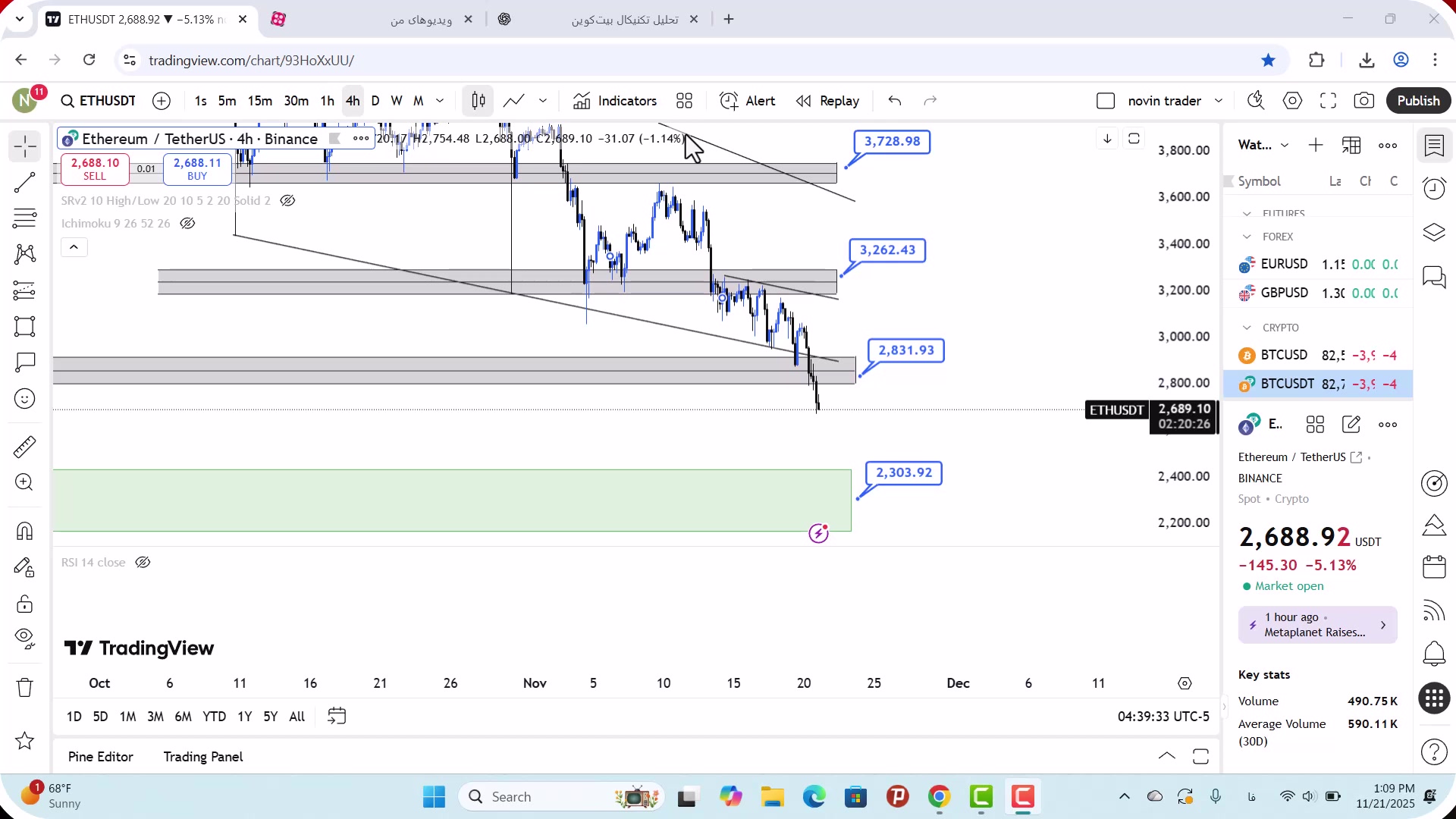Viewport: 1456px width, 819px height.
Task: Select the 1D date range
Action: click(x=74, y=717)
